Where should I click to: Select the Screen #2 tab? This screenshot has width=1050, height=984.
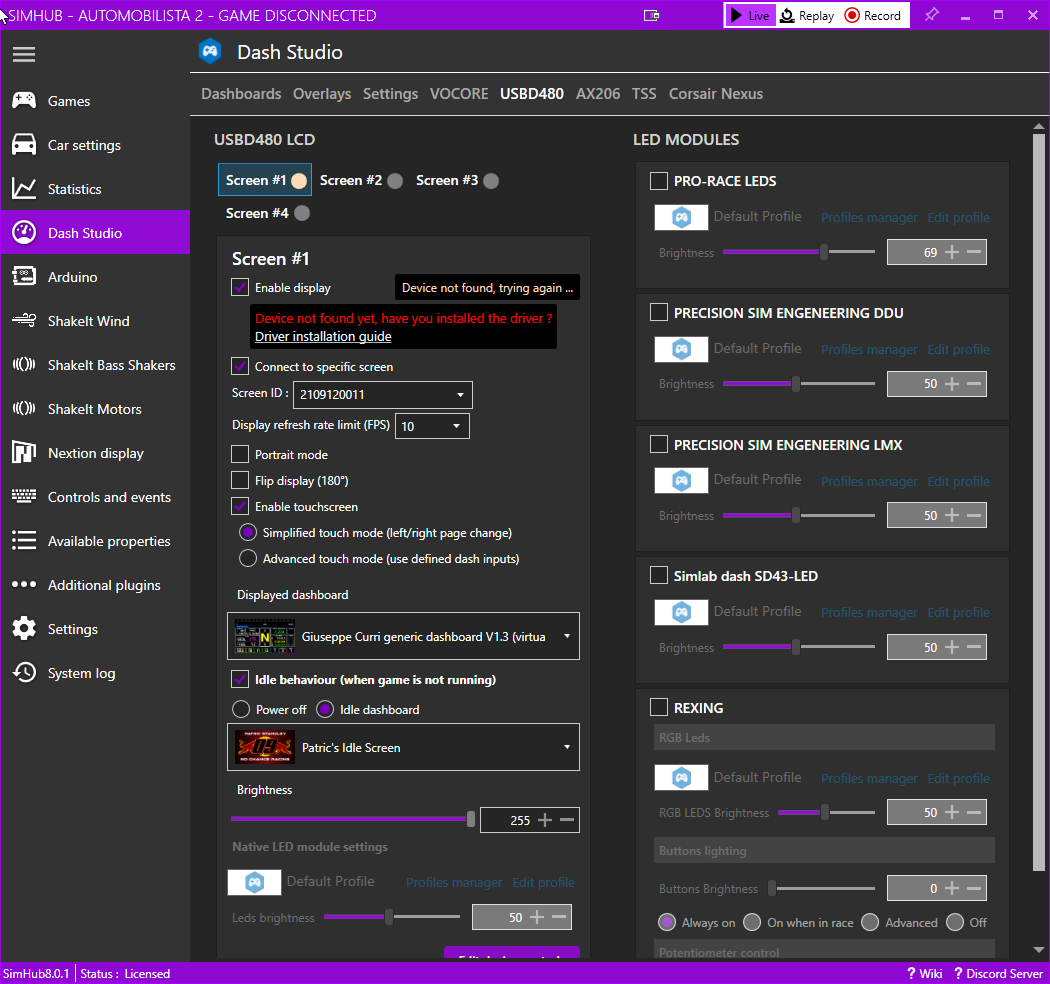[361, 180]
